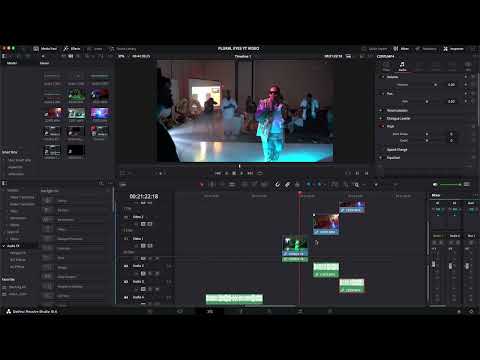Open the Media page at bottom
The width and height of the screenshot is (480, 360).
pyautogui.click(x=150, y=311)
